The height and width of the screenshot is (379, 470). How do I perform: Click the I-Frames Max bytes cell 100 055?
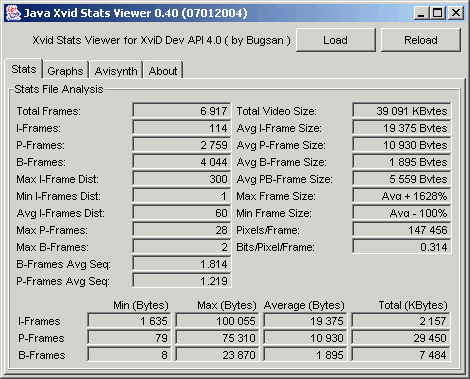coord(217,321)
